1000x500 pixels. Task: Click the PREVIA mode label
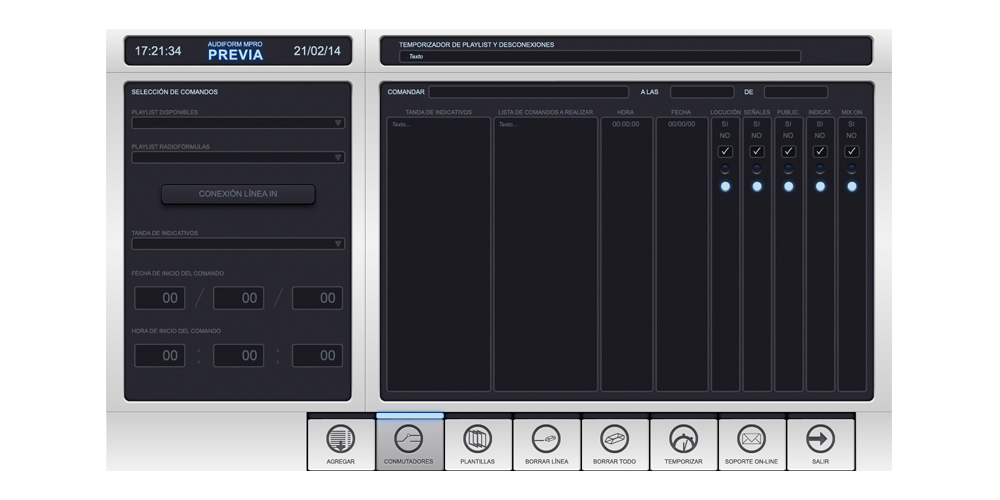click(235, 55)
